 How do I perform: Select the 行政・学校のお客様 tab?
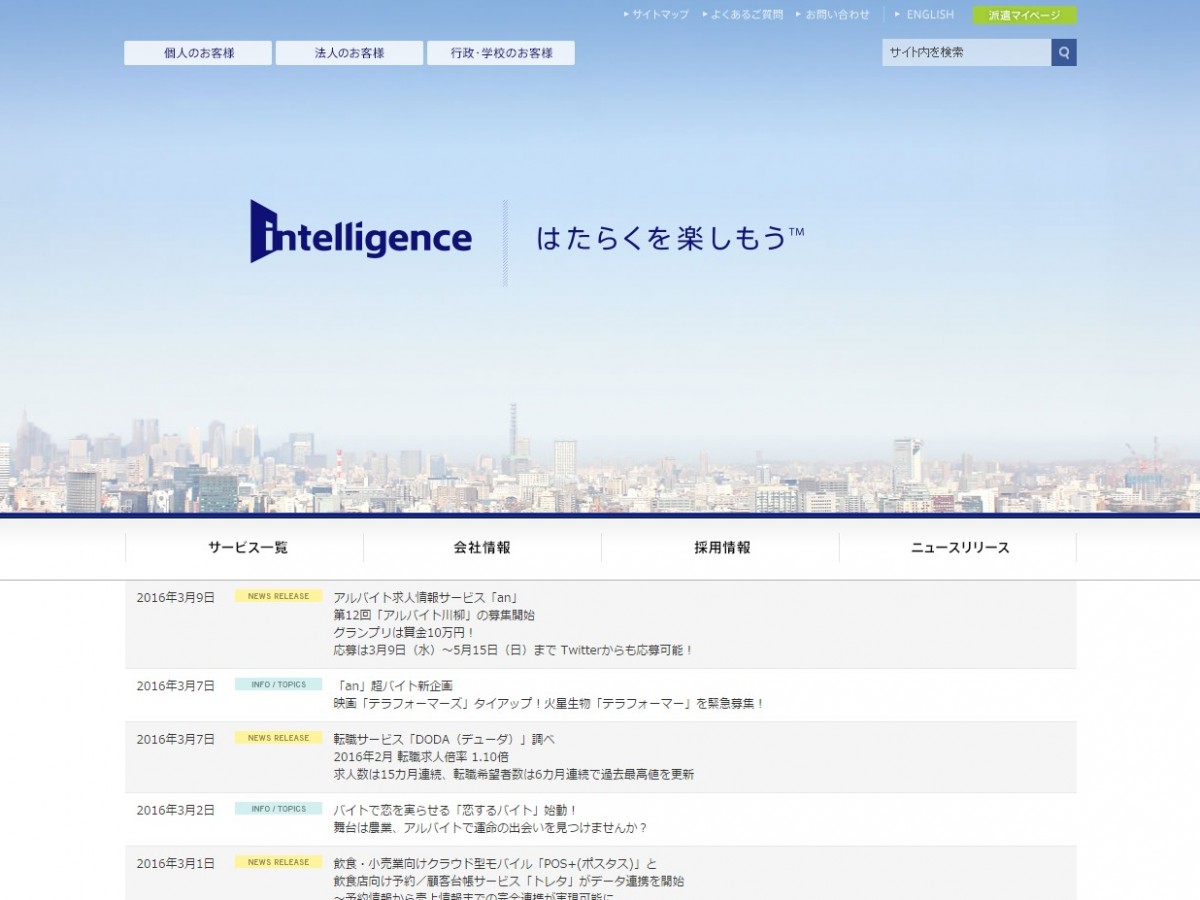tap(501, 53)
